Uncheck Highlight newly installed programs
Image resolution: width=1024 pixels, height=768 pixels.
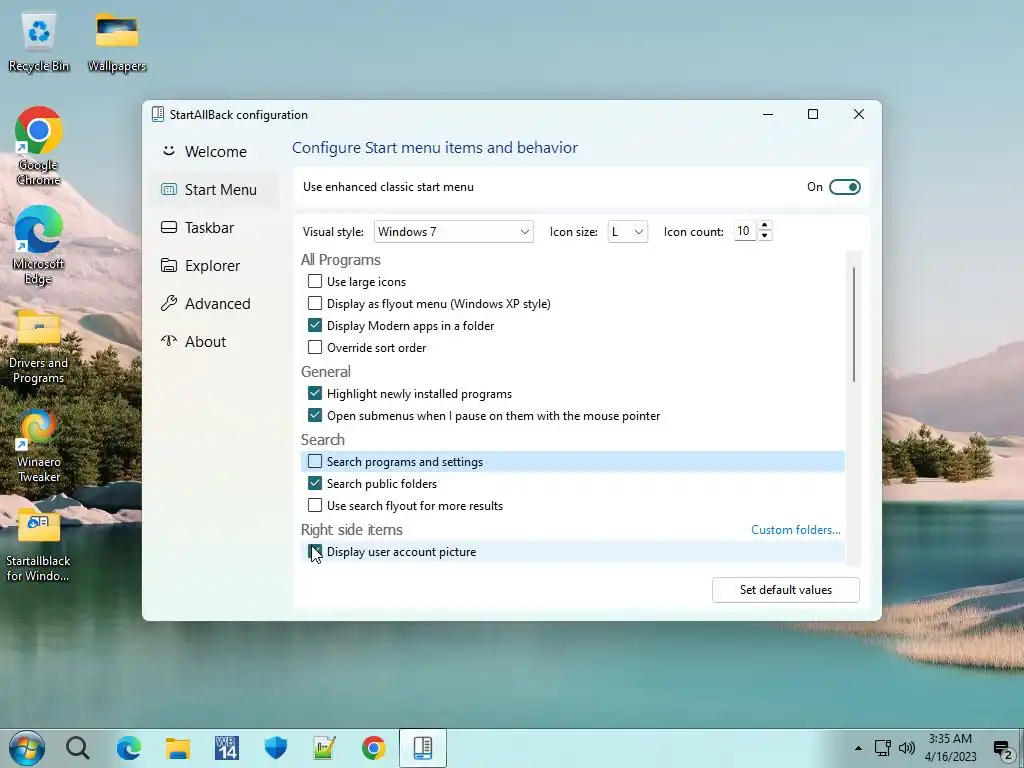coord(315,393)
